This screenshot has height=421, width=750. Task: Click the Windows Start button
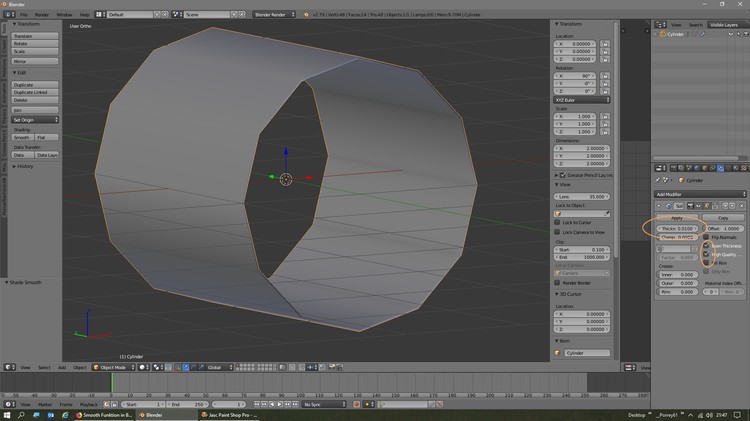click(6, 414)
